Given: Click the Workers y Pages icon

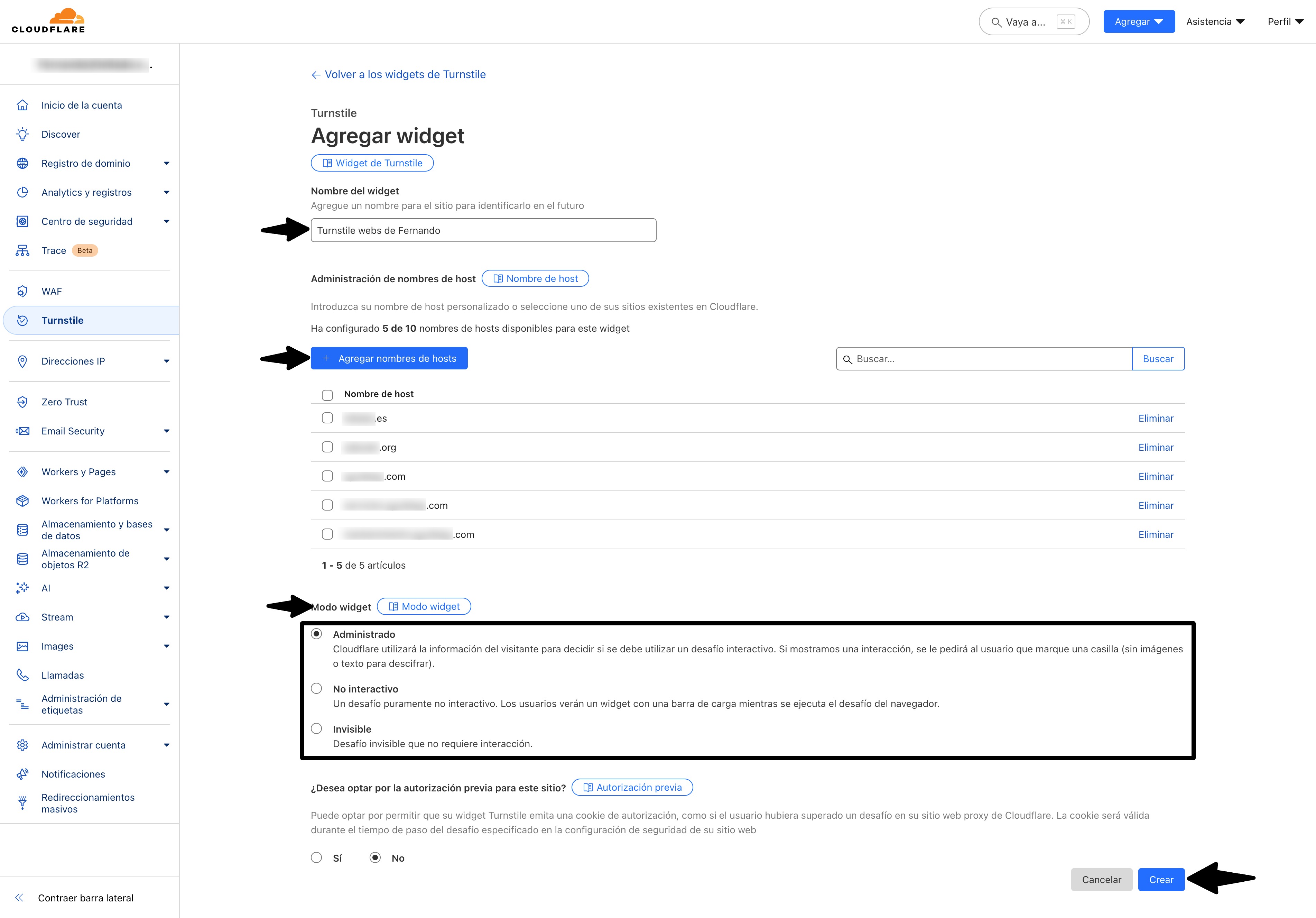Looking at the screenshot, I should (x=22, y=472).
